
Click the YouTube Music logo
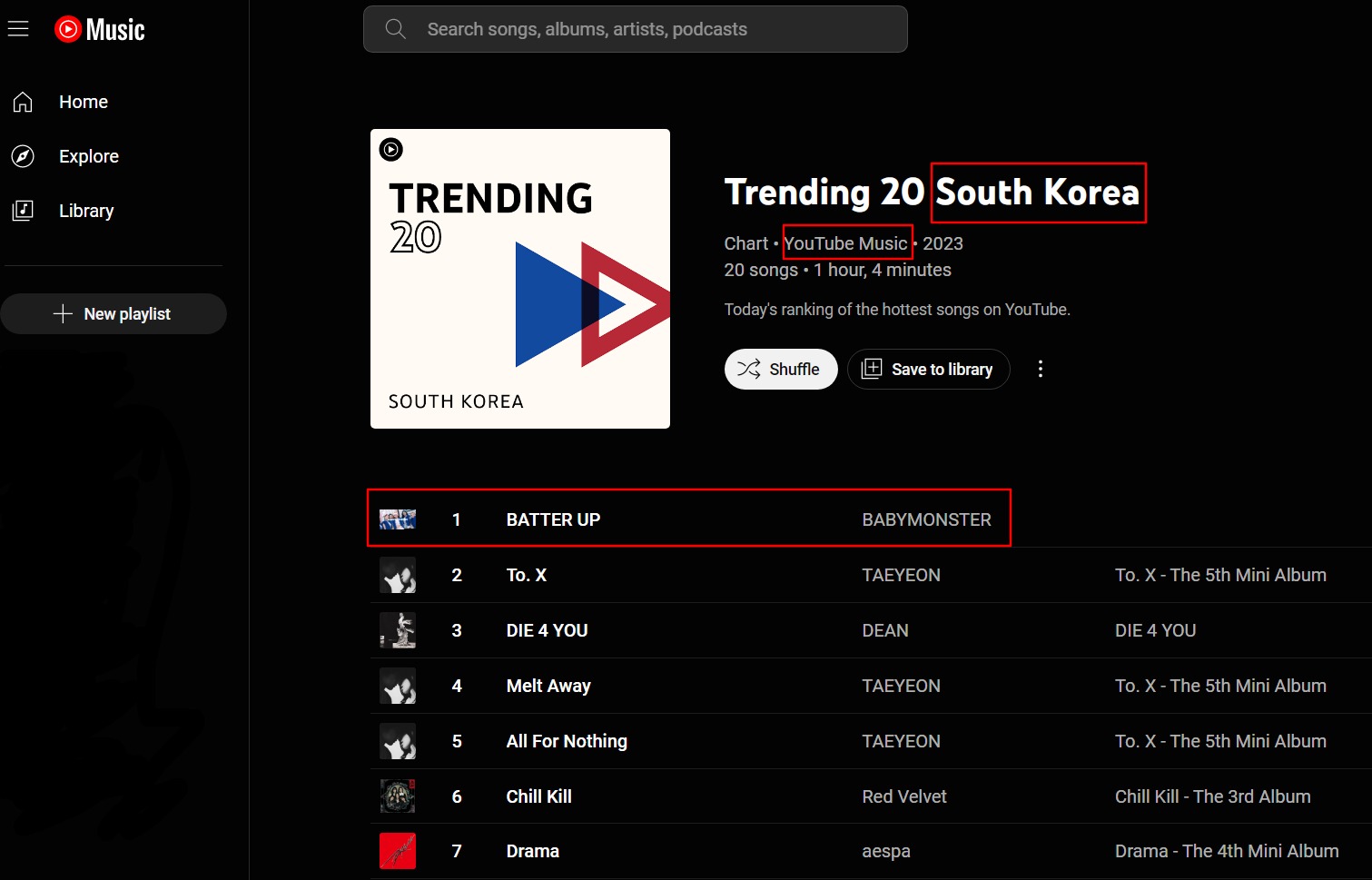coord(100,29)
